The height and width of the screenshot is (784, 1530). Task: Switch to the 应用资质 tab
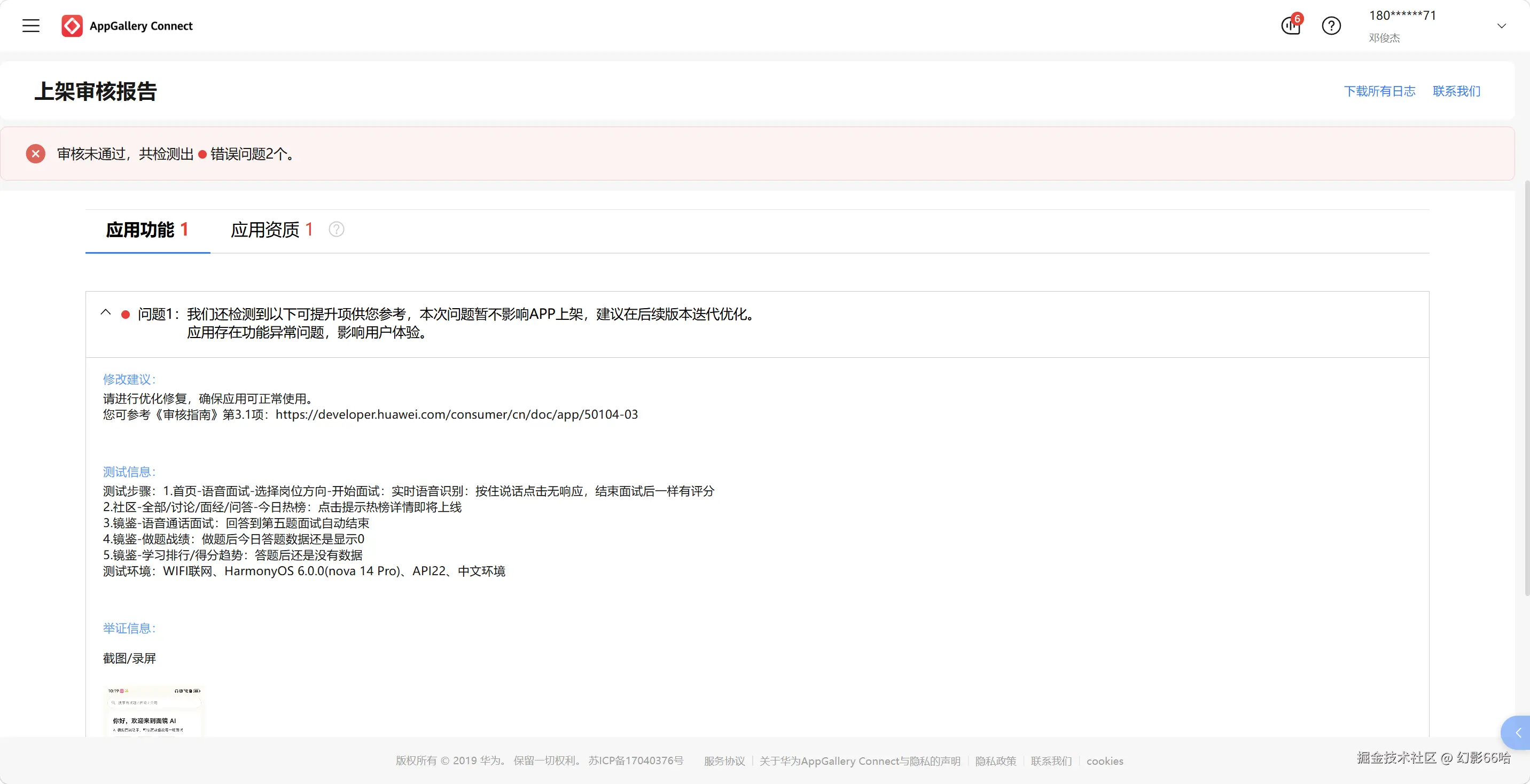(271, 230)
